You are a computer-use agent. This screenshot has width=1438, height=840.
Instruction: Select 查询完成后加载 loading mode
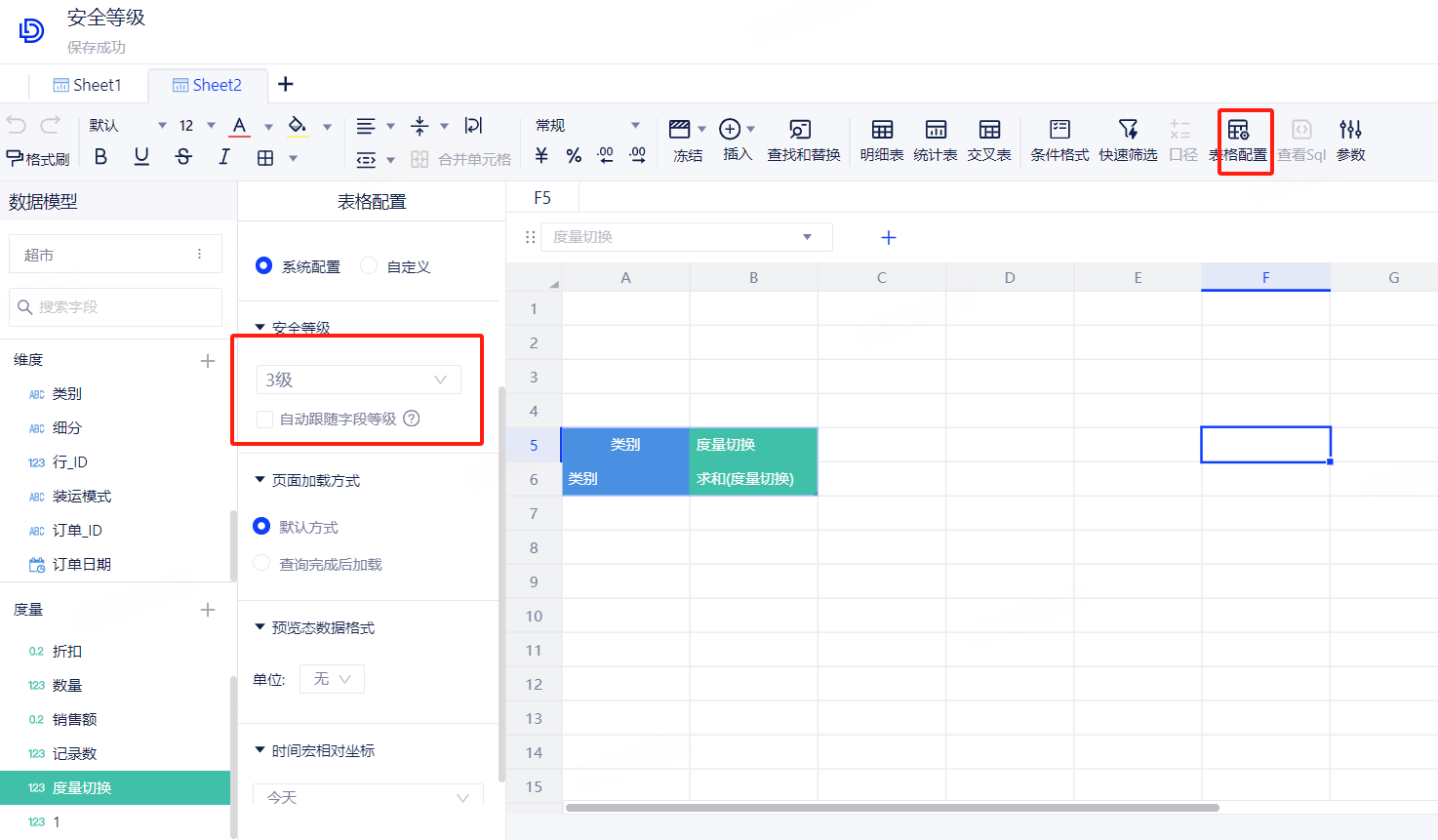[261, 564]
